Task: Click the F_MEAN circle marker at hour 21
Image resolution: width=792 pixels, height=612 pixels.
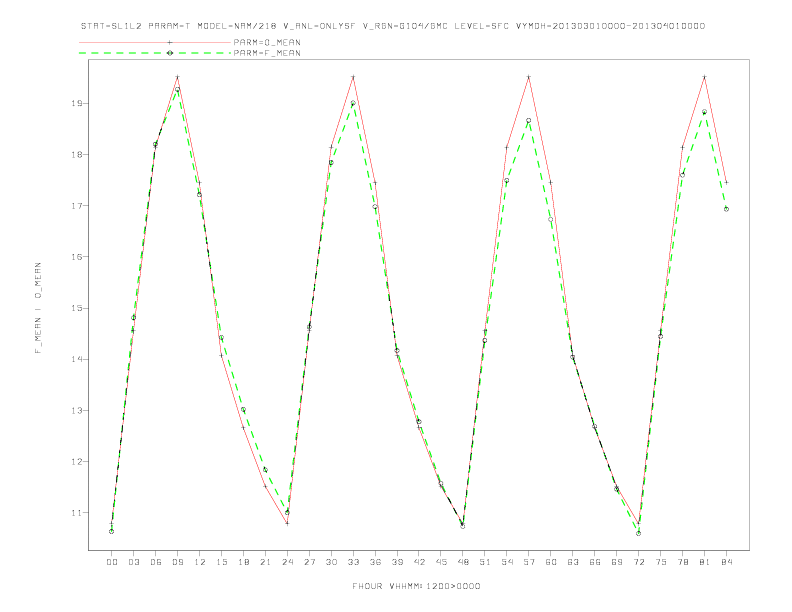Action: (265, 470)
